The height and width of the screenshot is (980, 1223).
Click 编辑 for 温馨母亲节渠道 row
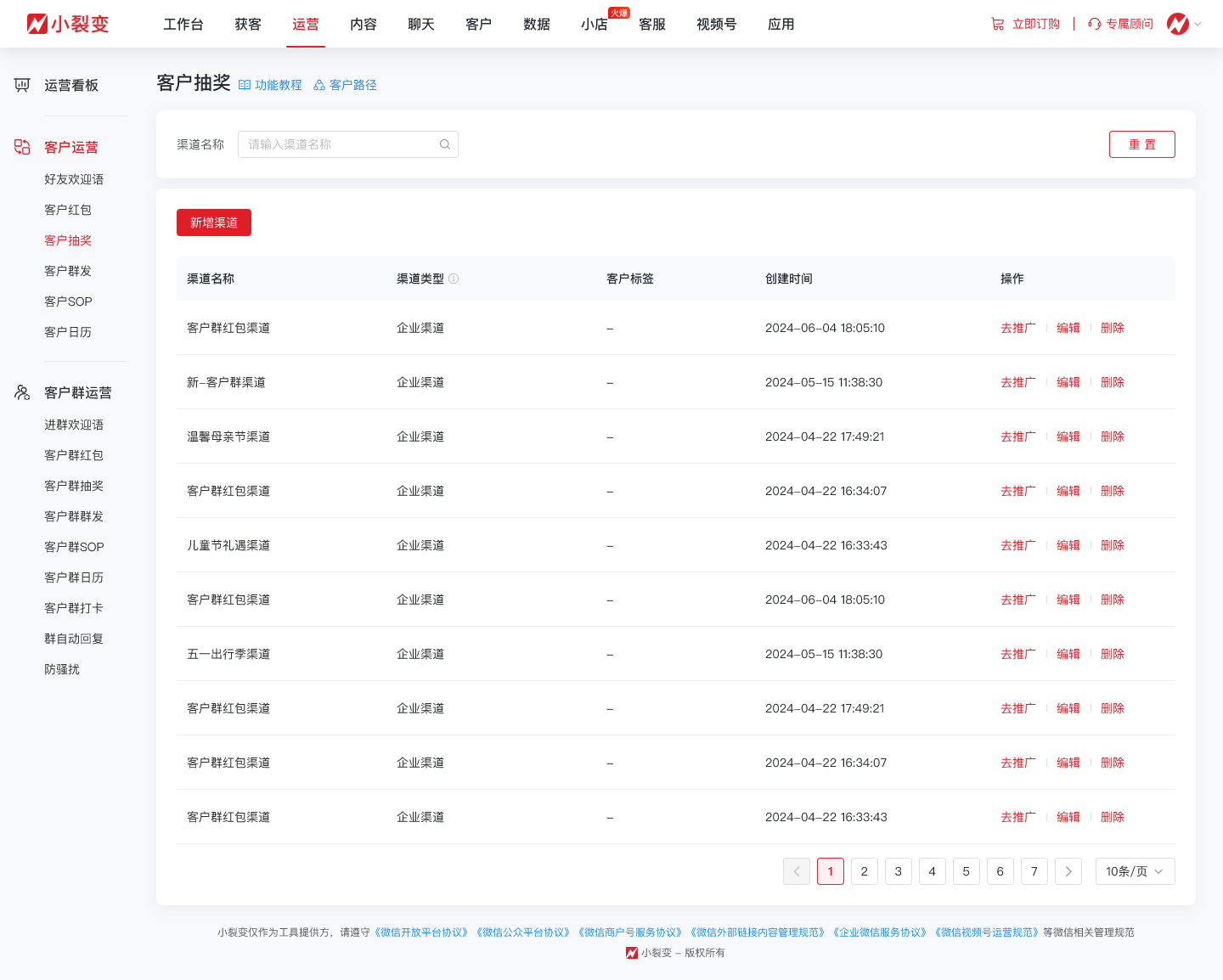point(1068,436)
